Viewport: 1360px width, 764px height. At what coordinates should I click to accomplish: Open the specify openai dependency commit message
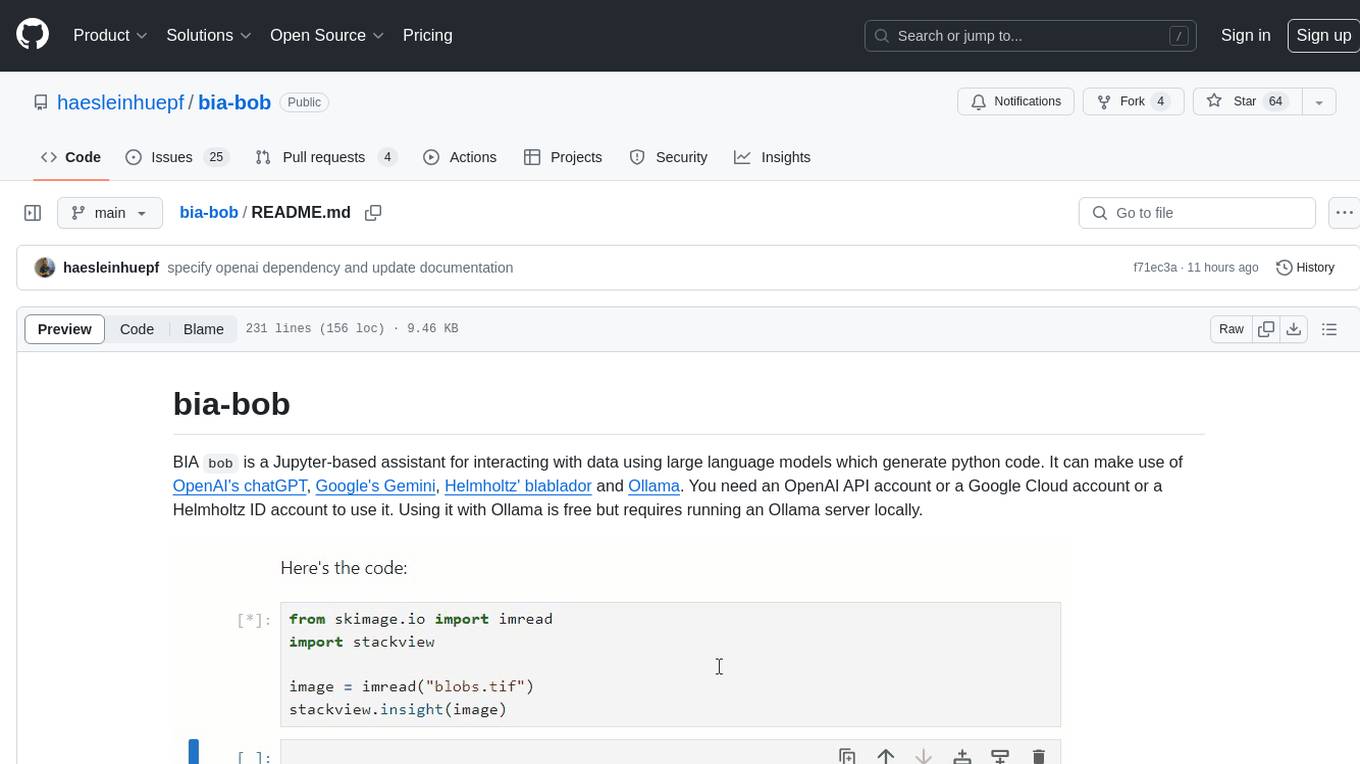pos(340,268)
